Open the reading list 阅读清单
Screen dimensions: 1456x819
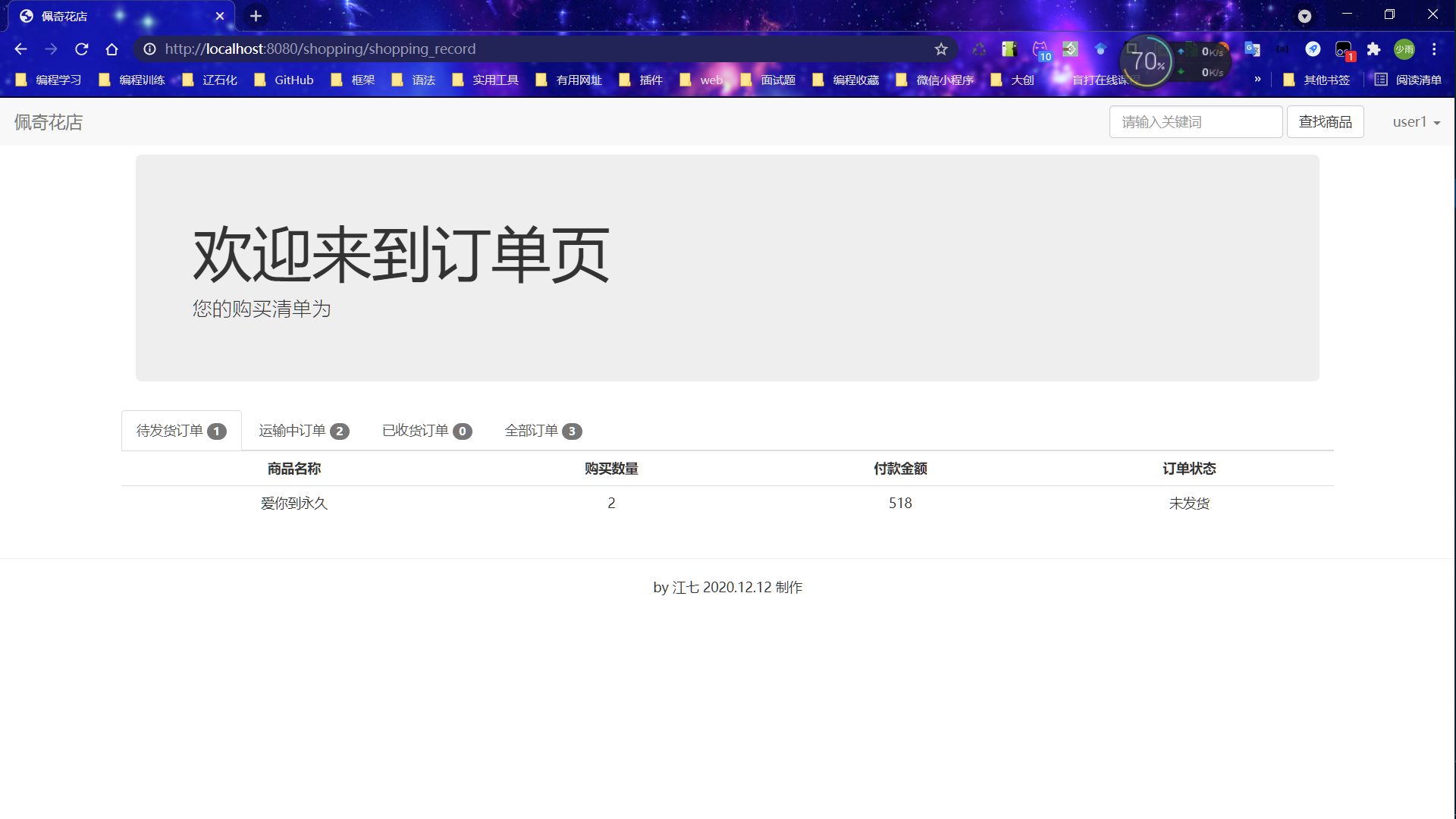click(1408, 80)
